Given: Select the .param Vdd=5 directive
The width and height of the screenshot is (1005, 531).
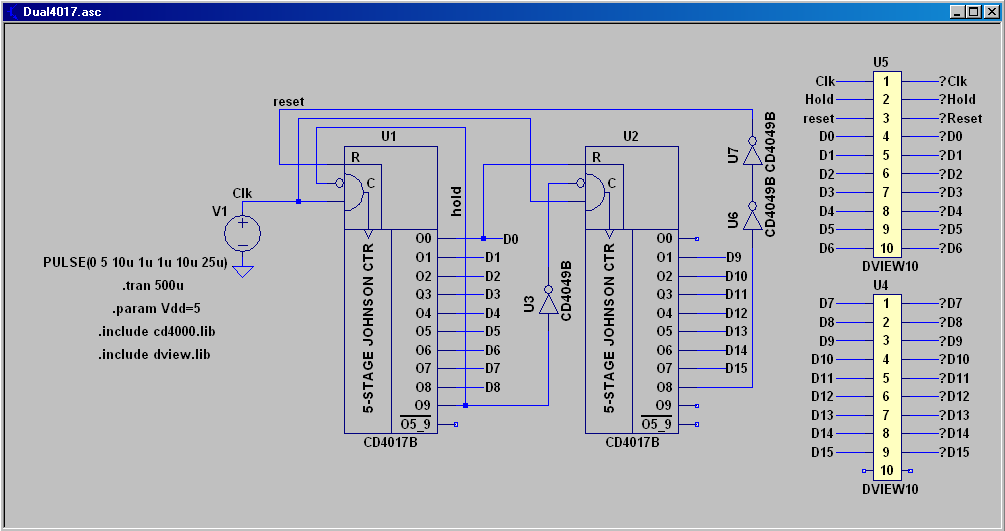Looking at the screenshot, I should [x=156, y=308].
